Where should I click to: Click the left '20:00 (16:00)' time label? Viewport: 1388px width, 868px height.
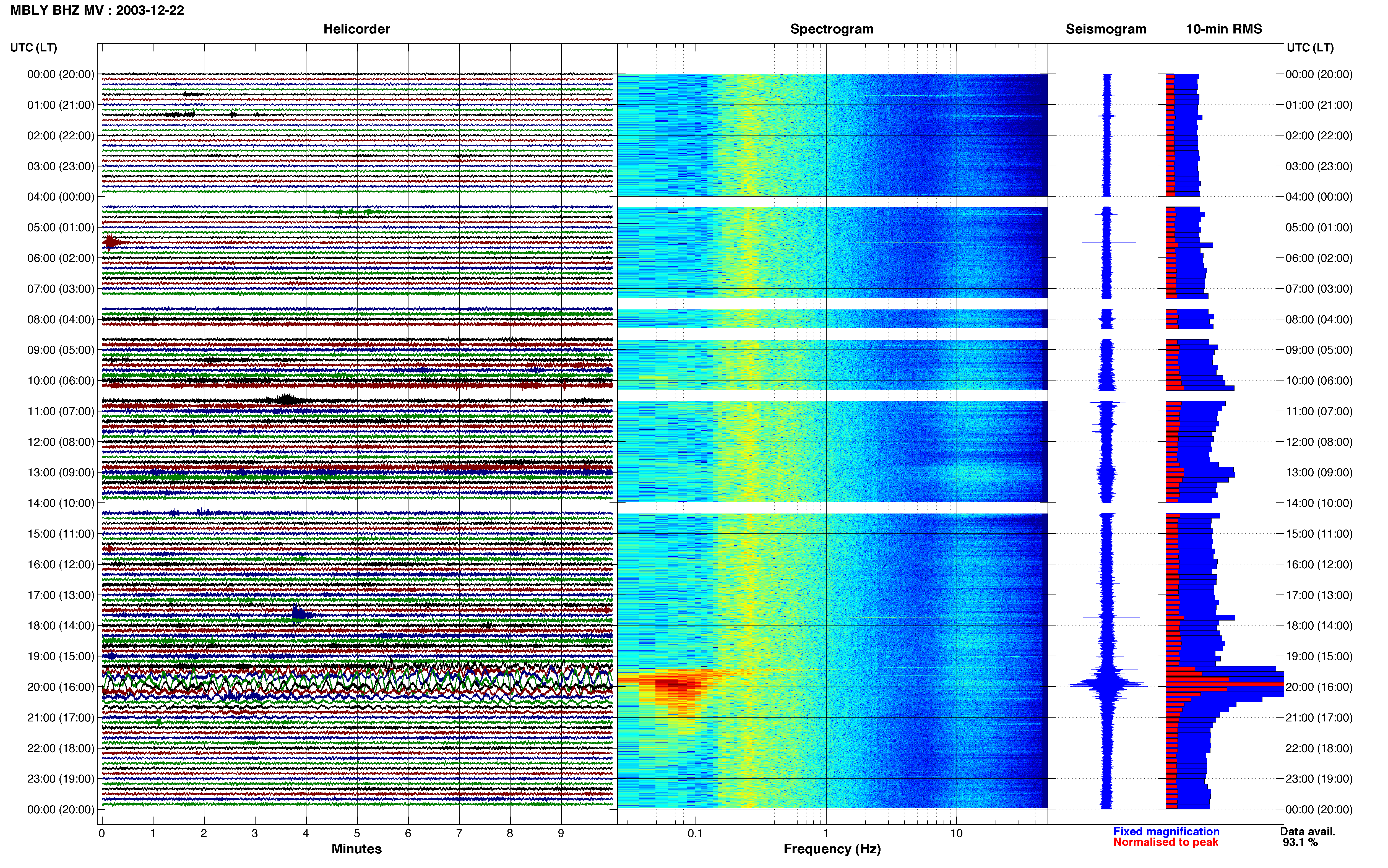(x=61, y=687)
